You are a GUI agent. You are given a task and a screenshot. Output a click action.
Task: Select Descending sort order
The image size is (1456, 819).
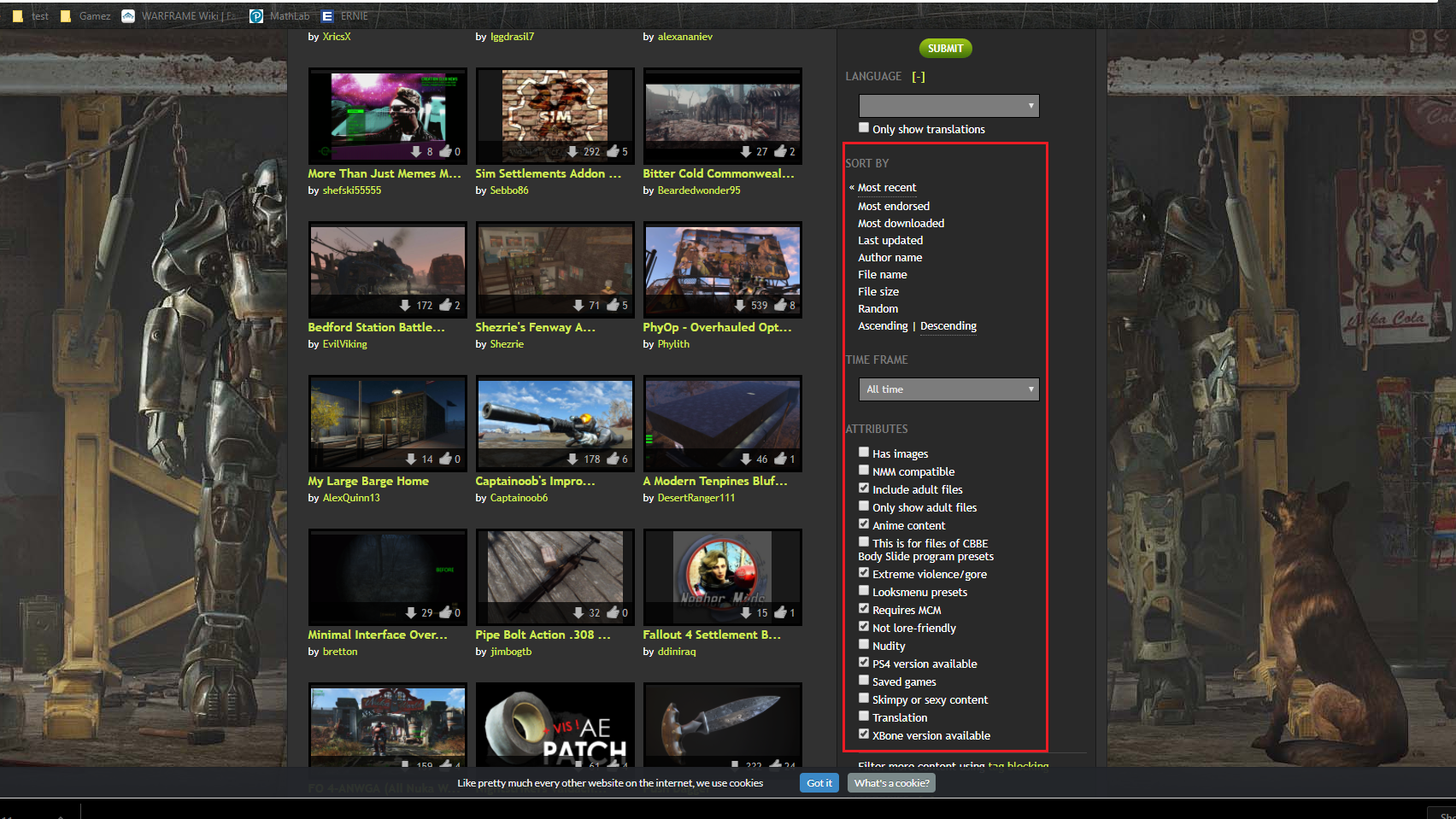[x=948, y=326]
